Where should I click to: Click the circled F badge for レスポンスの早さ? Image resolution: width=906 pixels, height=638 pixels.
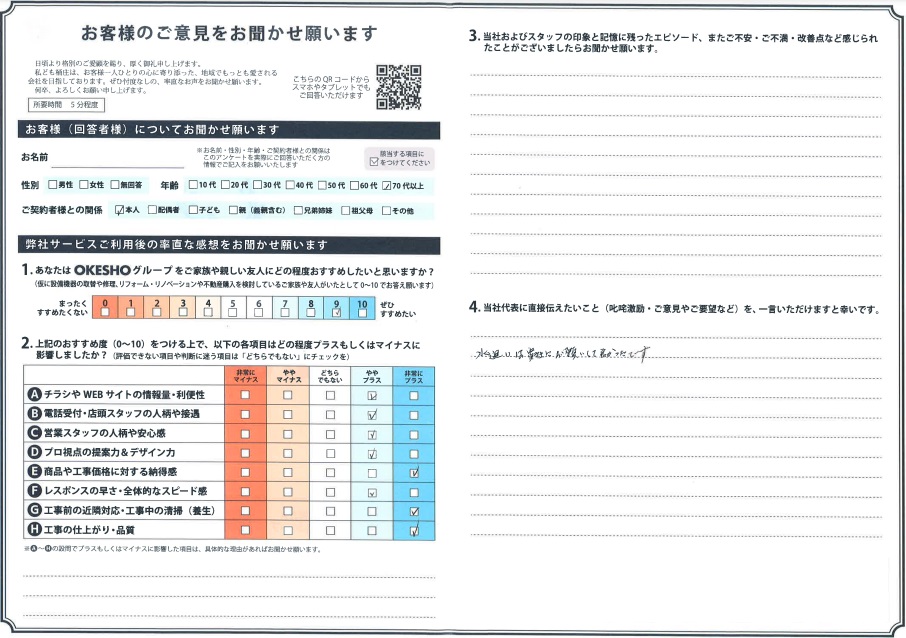pyautogui.click(x=34, y=492)
